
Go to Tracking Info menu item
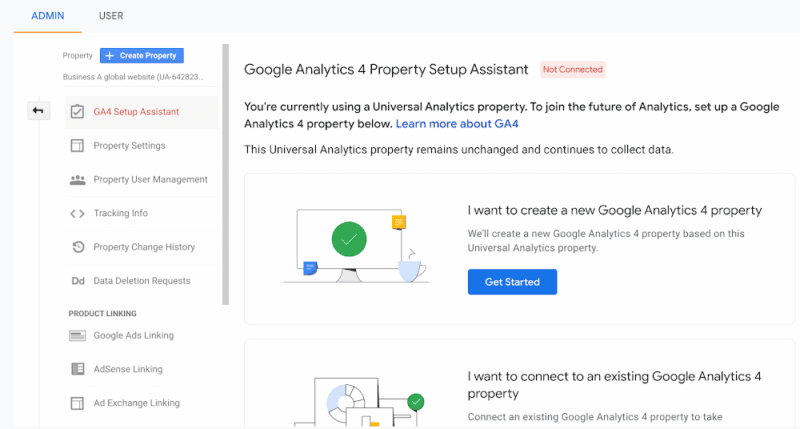click(x=120, y=213)
